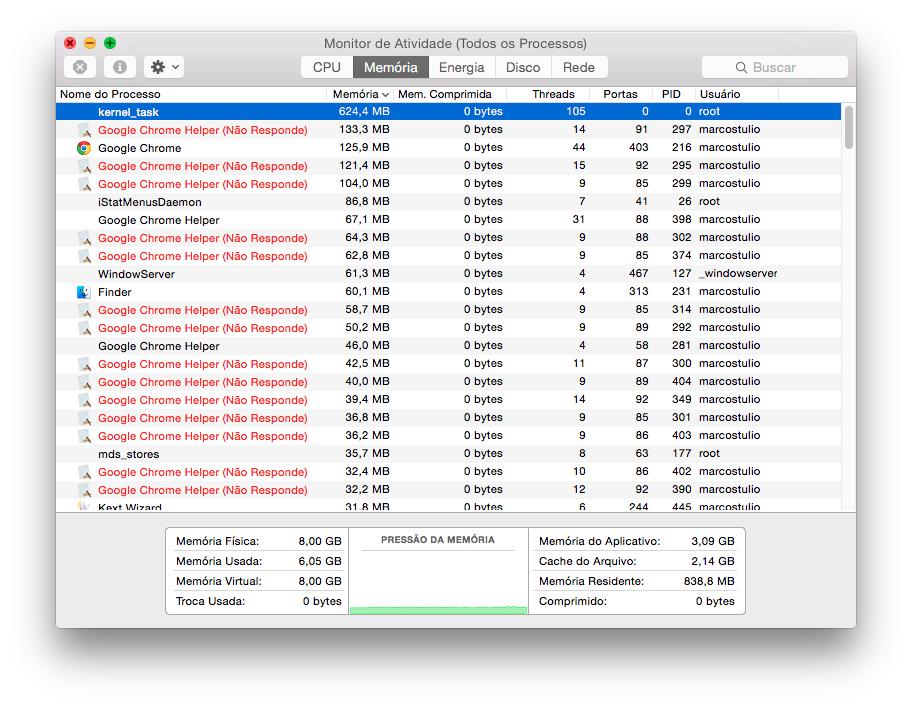Click the Google Chrome app icon in the list
912x708 pixels.
(x=84, y=148)
